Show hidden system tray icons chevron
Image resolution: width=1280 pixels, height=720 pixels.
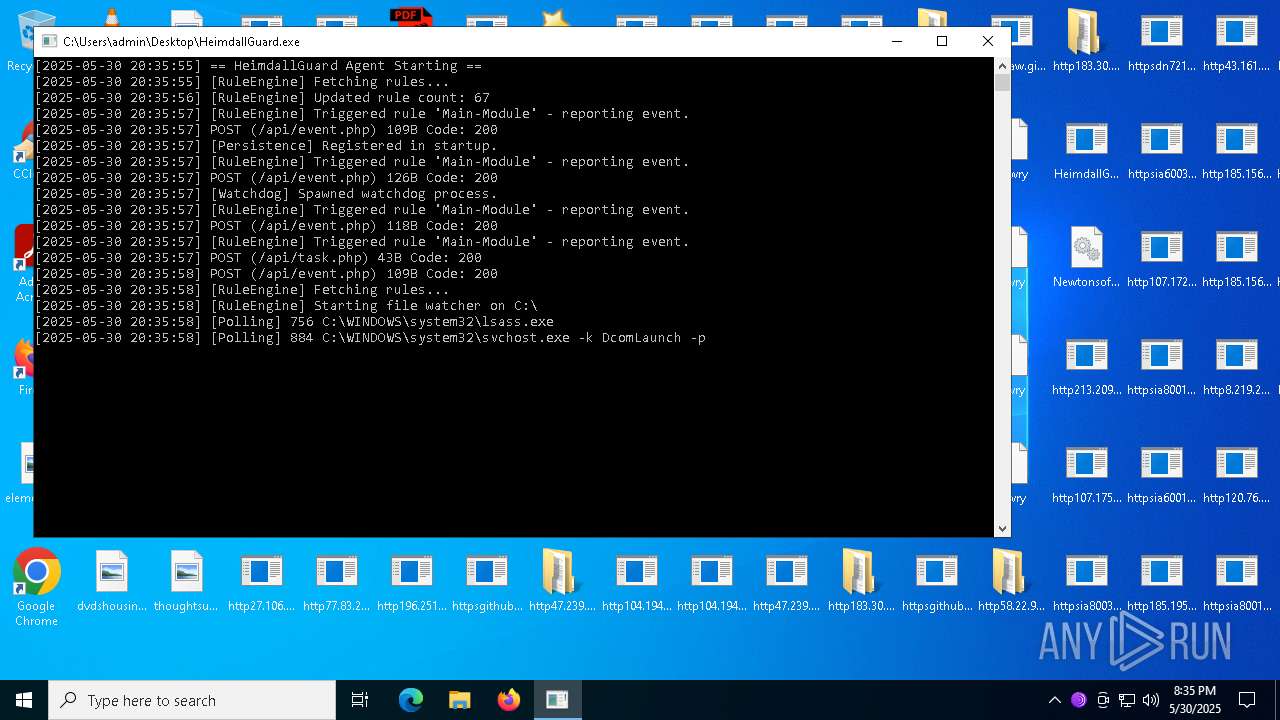click(x=1054, y=700)
